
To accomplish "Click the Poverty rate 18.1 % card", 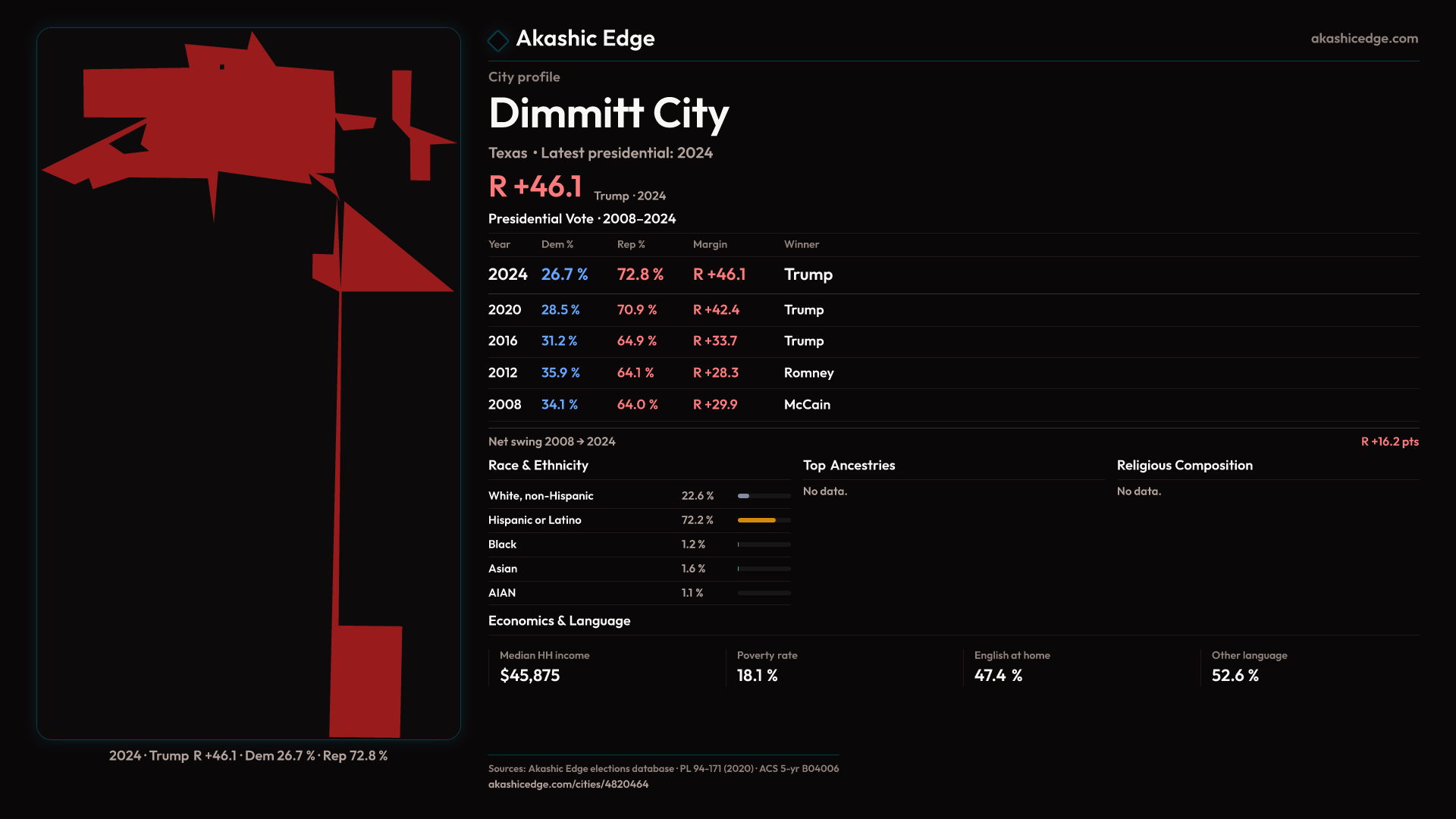I will click(767, 666).
